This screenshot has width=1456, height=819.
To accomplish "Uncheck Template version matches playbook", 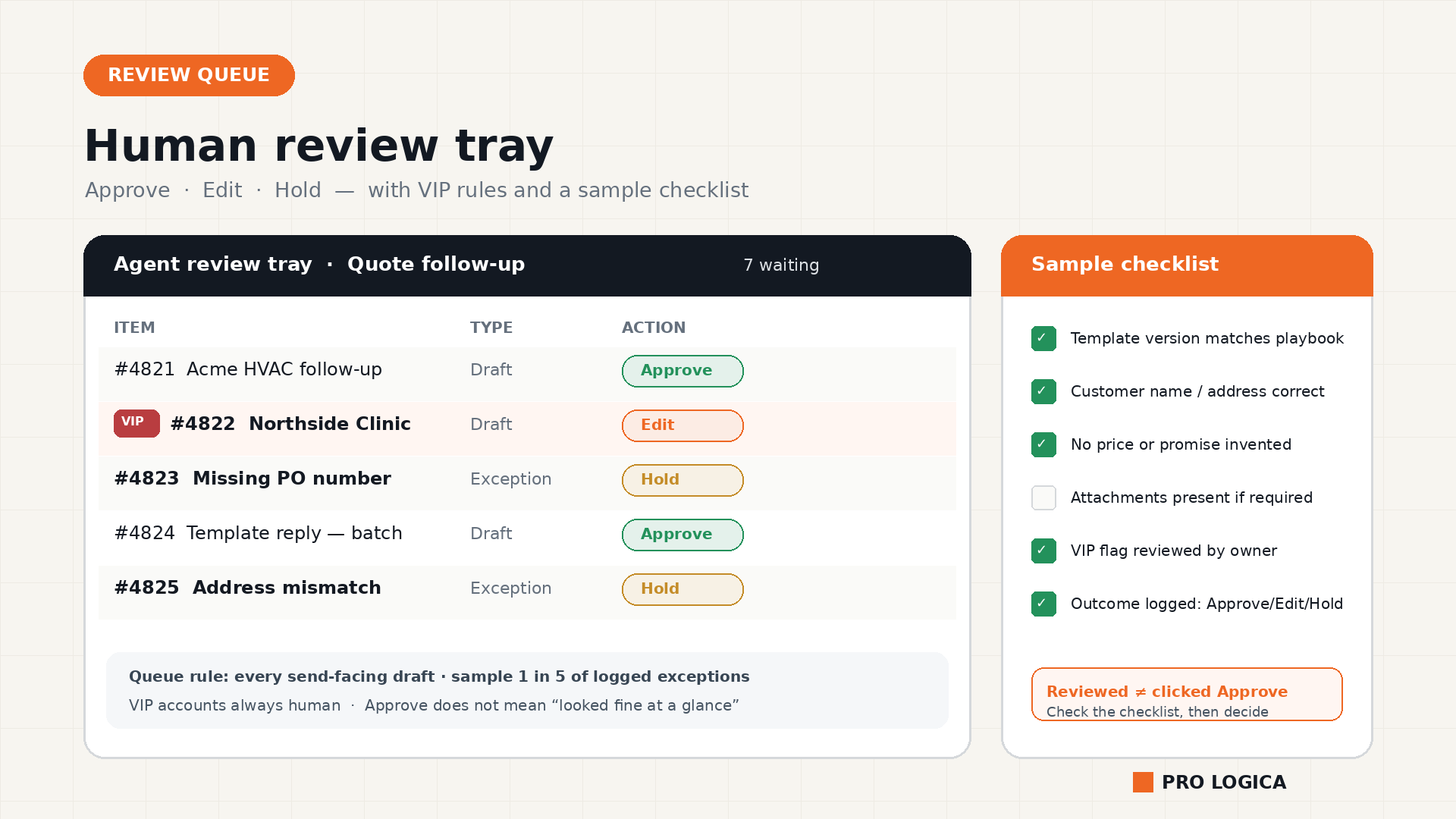I will 1043,338.
